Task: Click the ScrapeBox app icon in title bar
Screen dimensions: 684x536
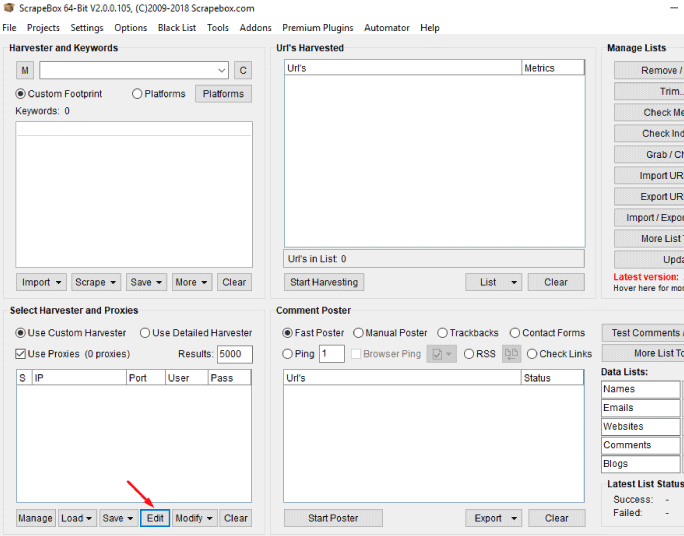Action: pyautogui.click(x=8, y=8)
